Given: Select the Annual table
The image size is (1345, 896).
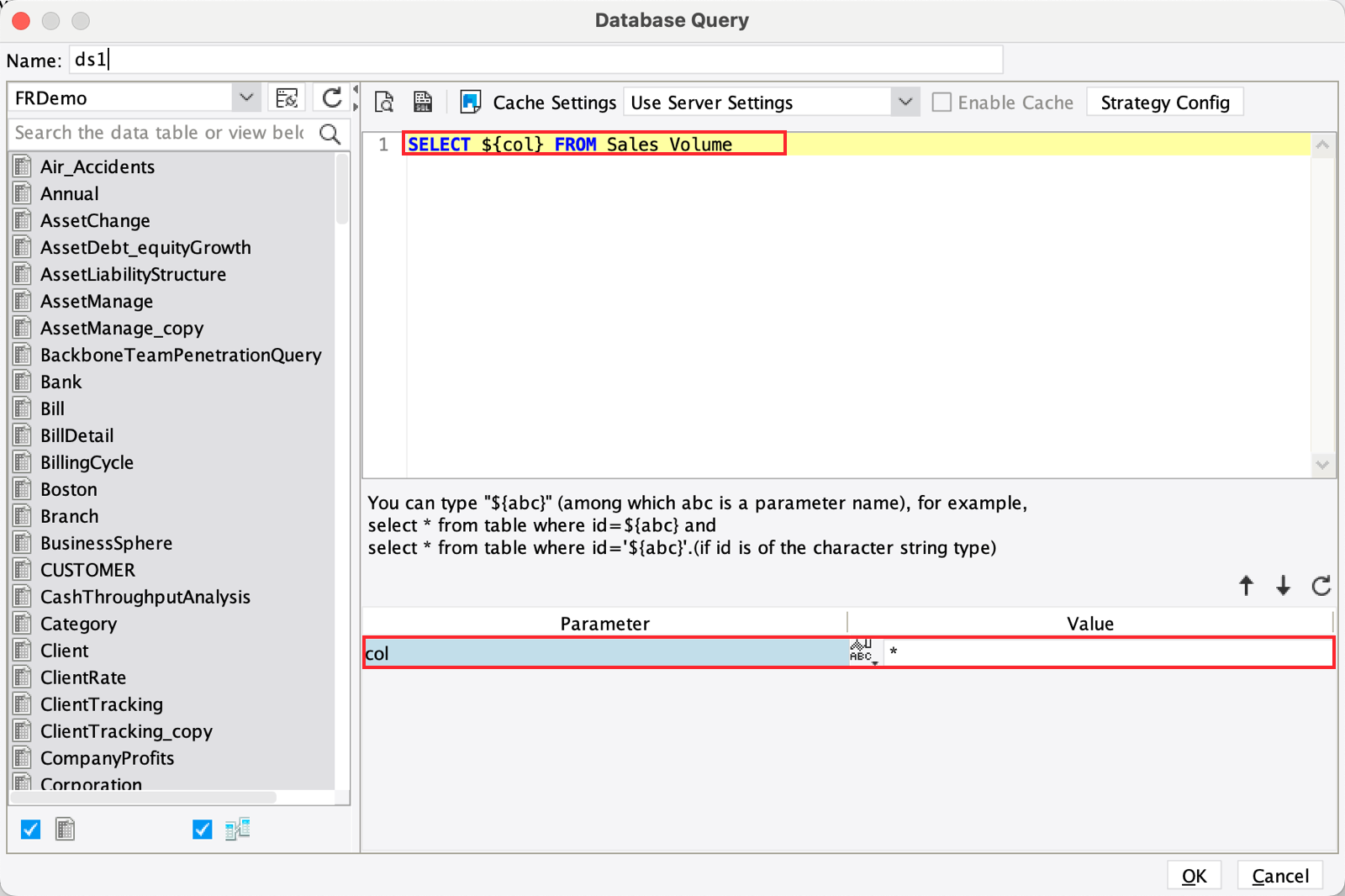Looking at the screenshot, I should 70,193.
